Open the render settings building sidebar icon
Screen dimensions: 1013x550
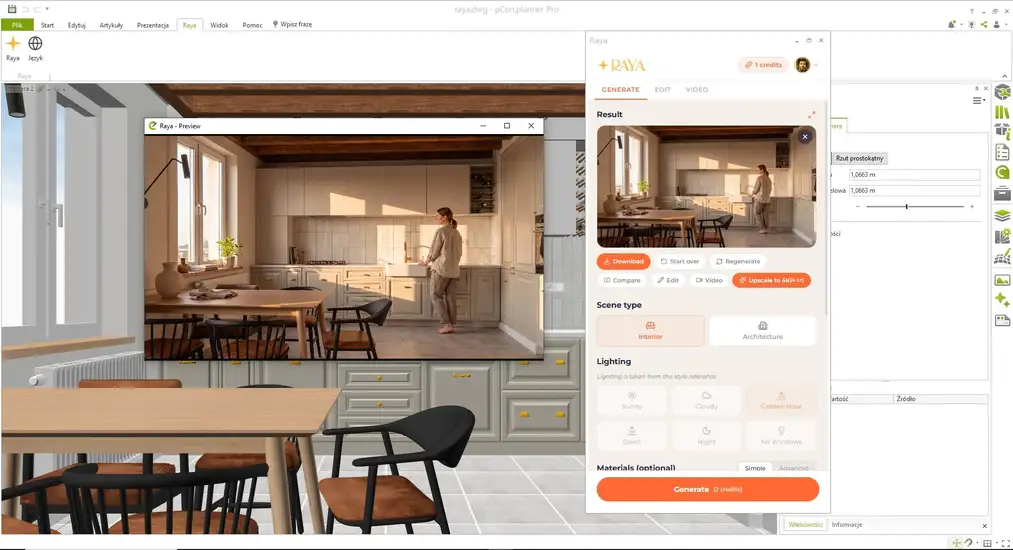click(x=1002, y=237)
